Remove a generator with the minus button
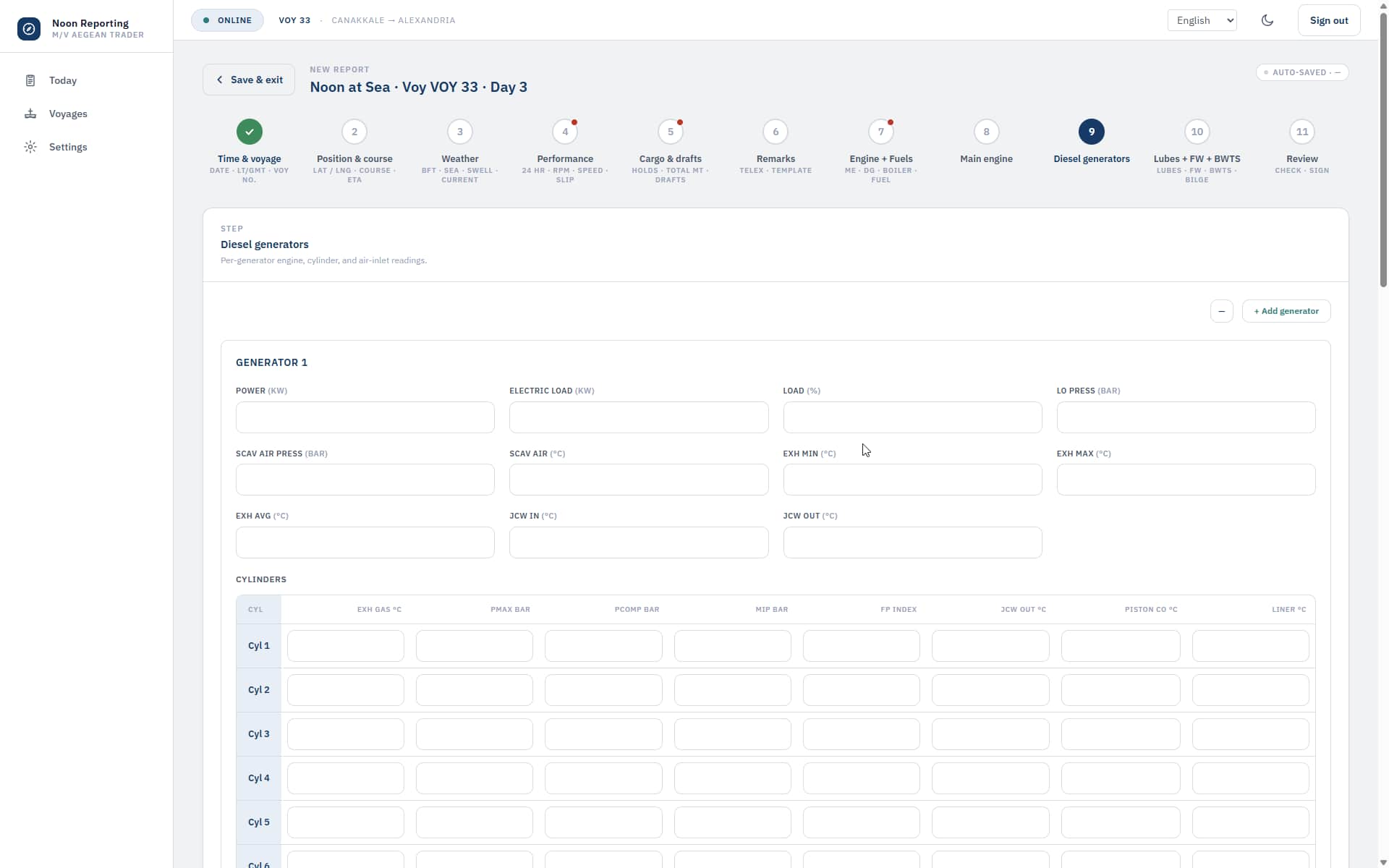The image size is (1389, 868). (x=1222, y=311)
